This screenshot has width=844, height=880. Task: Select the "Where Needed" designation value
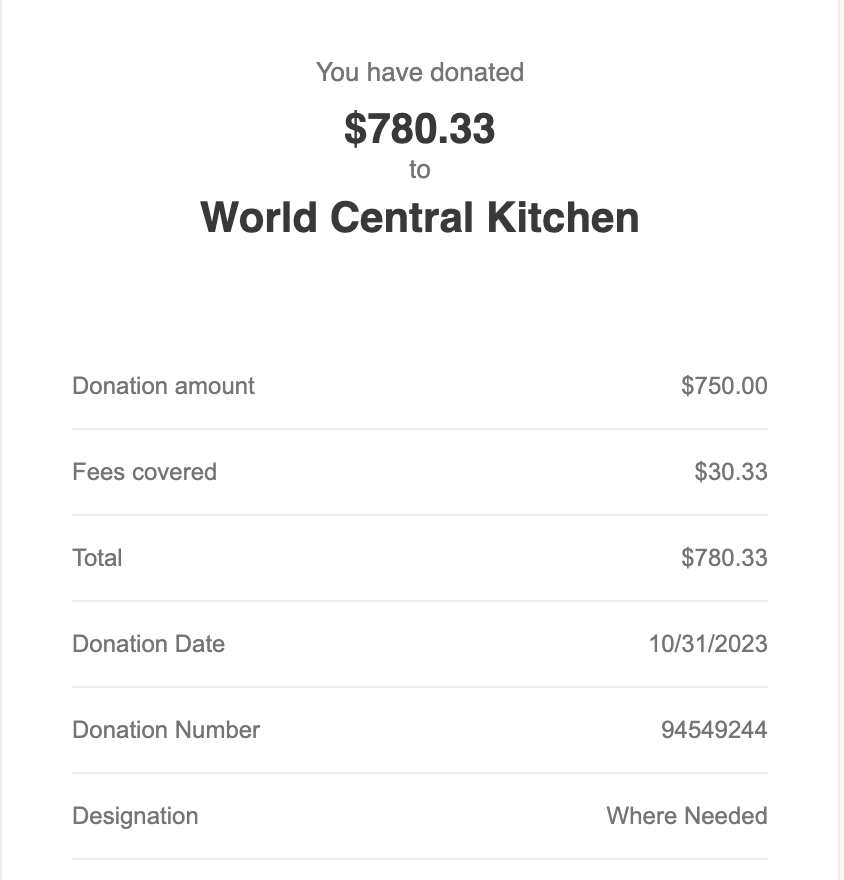[687, 815]
